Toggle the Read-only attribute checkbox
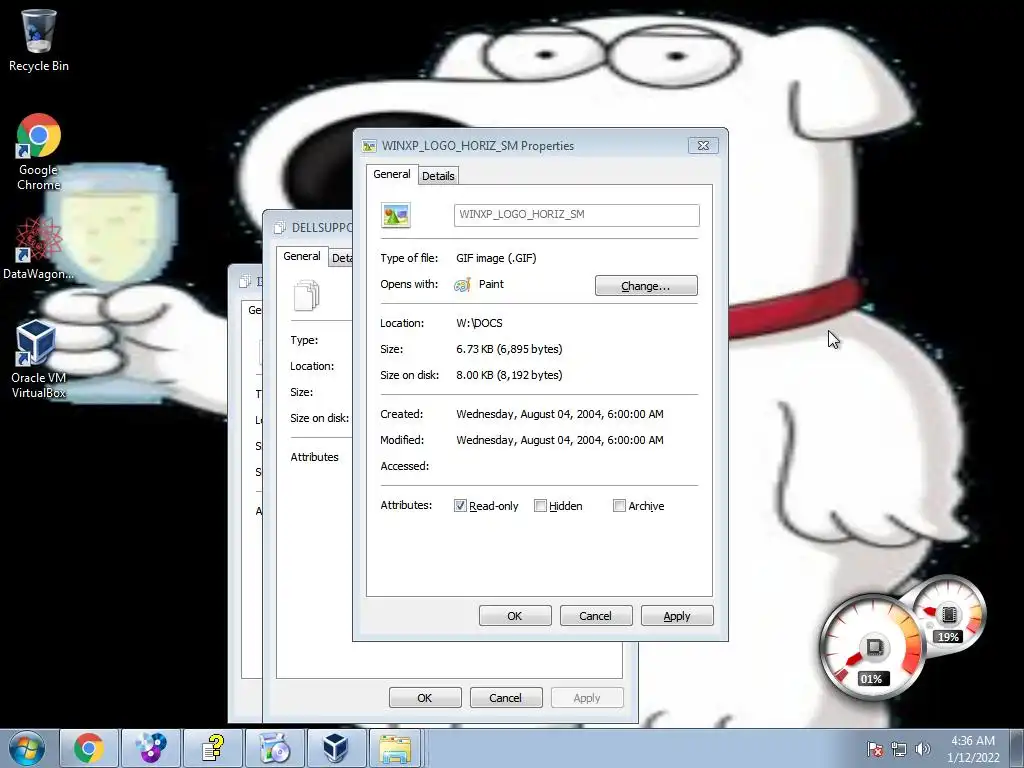Viewport: 1024px width, 768px height. click(x=460, y=506)
